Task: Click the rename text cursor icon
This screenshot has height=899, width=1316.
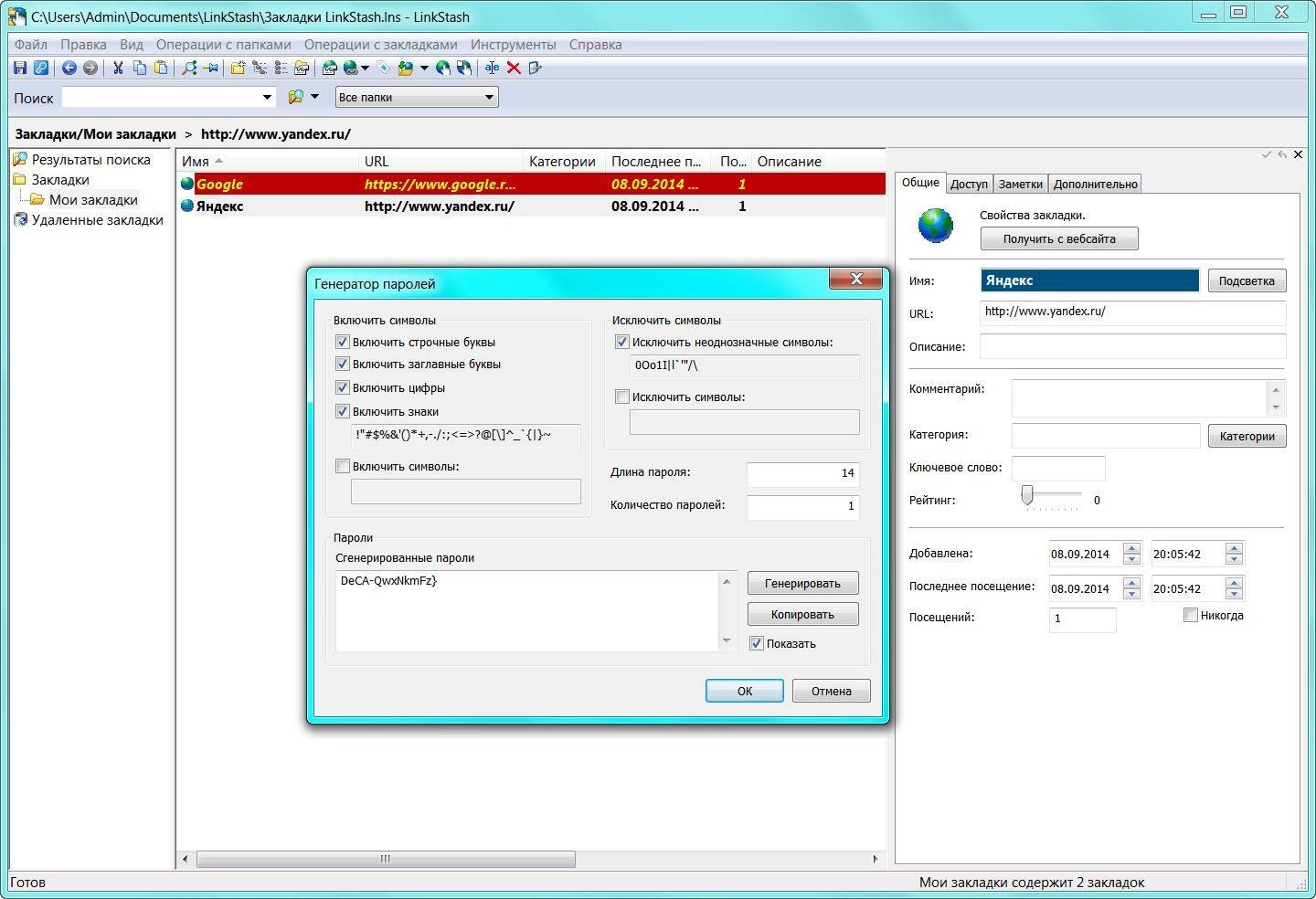Action: pyautogui.click(x=493, y=68)
